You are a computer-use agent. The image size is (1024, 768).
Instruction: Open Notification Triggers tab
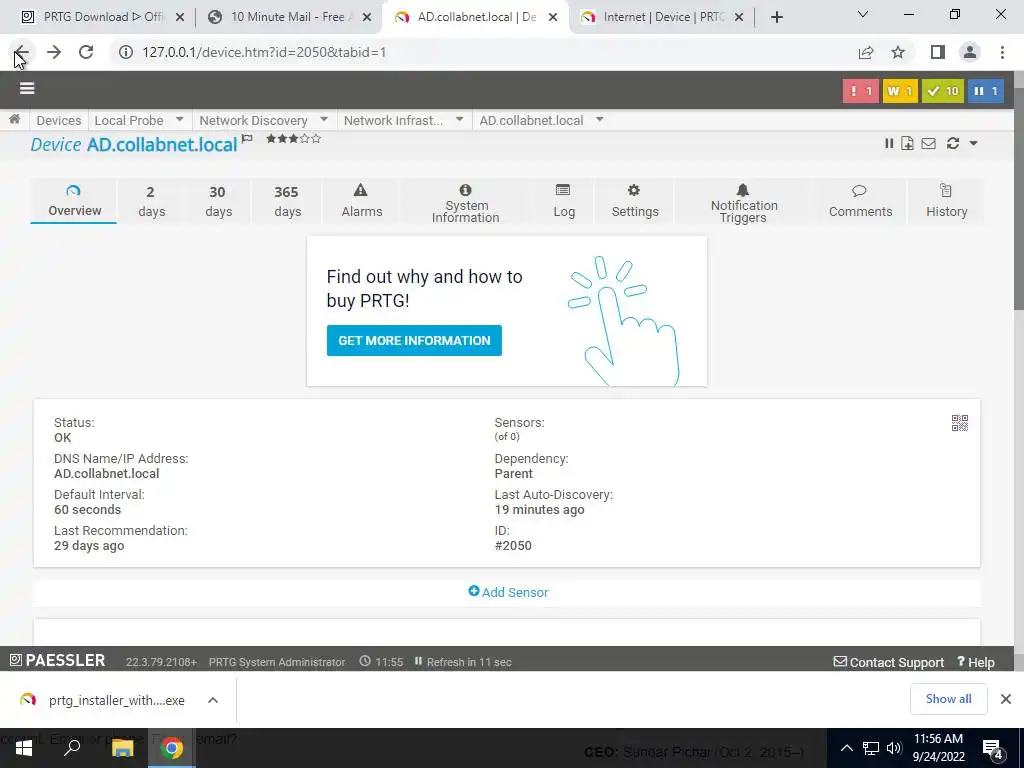point(743,203)
